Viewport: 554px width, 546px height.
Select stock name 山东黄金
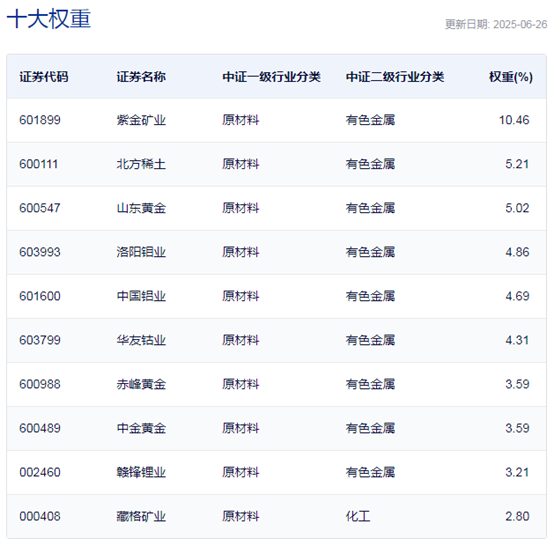[x=141, y=208]
